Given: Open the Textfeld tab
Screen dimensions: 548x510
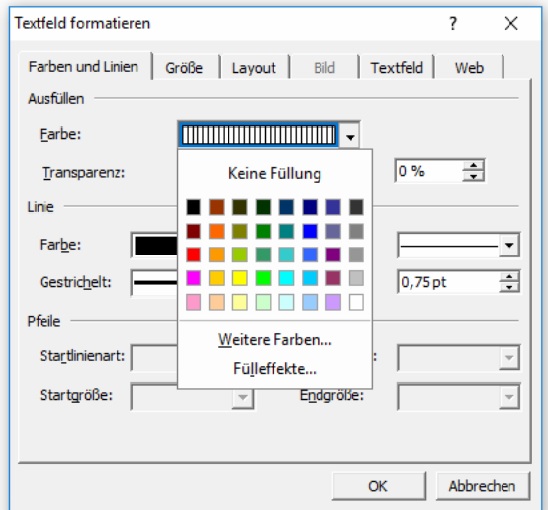Looking at the screenshot, I should coord(397,68).
